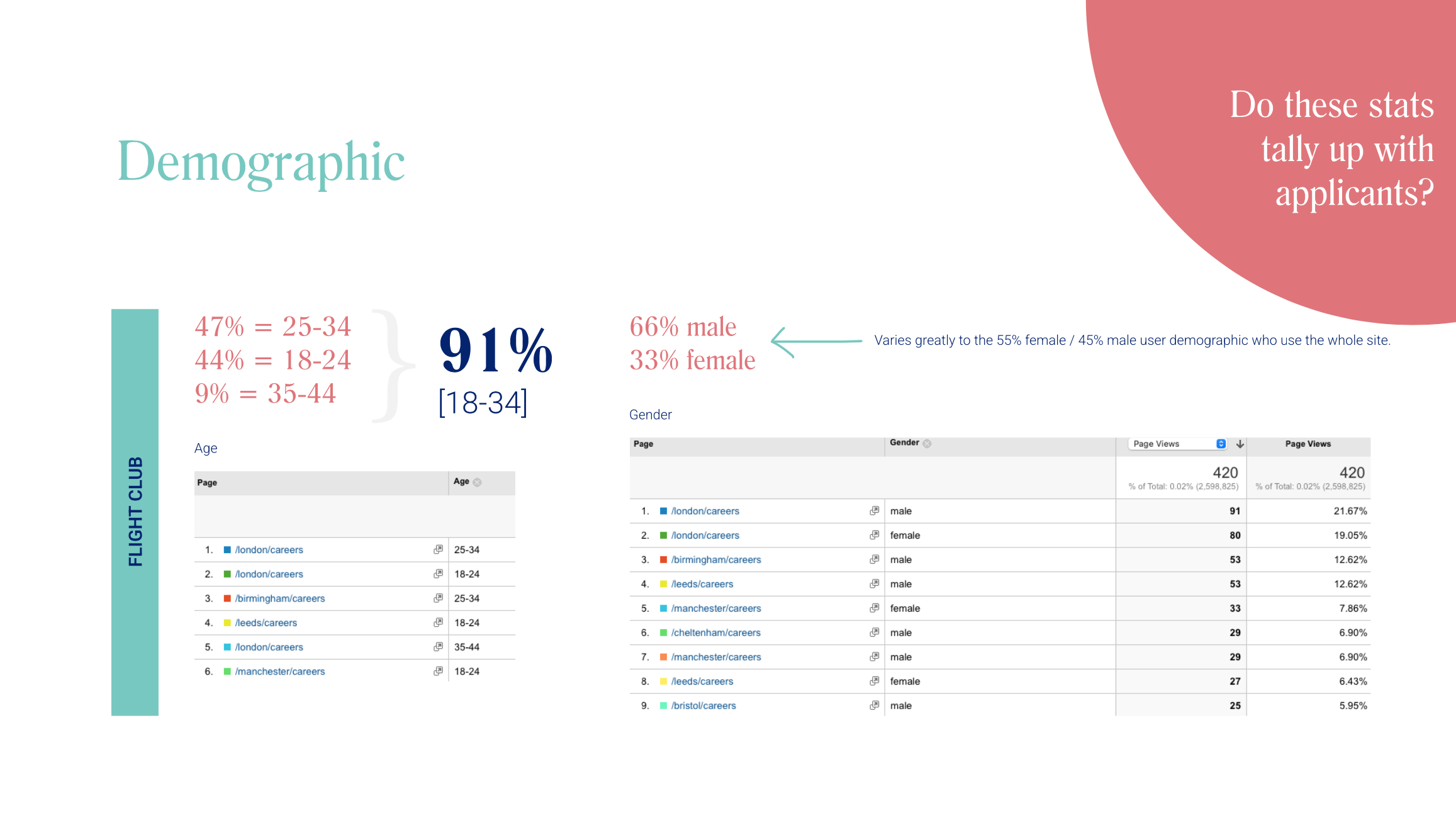Image resolution: width=1456 pixels, height=818 pixels.
Task: Click the FLIGHT CLUB vertical label
Action: click(x=135, y=512)
